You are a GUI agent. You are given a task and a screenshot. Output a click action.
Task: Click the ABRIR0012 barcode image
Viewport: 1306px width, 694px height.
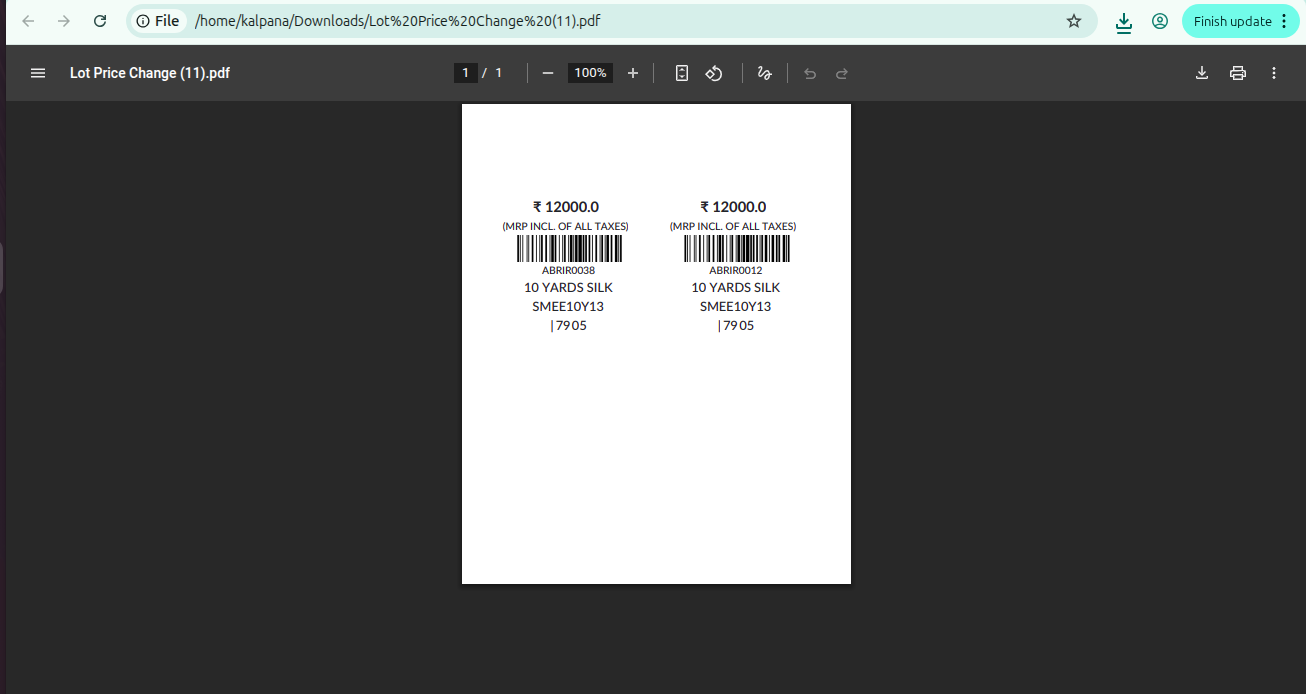pyautogui.click(x=737, y=249)
